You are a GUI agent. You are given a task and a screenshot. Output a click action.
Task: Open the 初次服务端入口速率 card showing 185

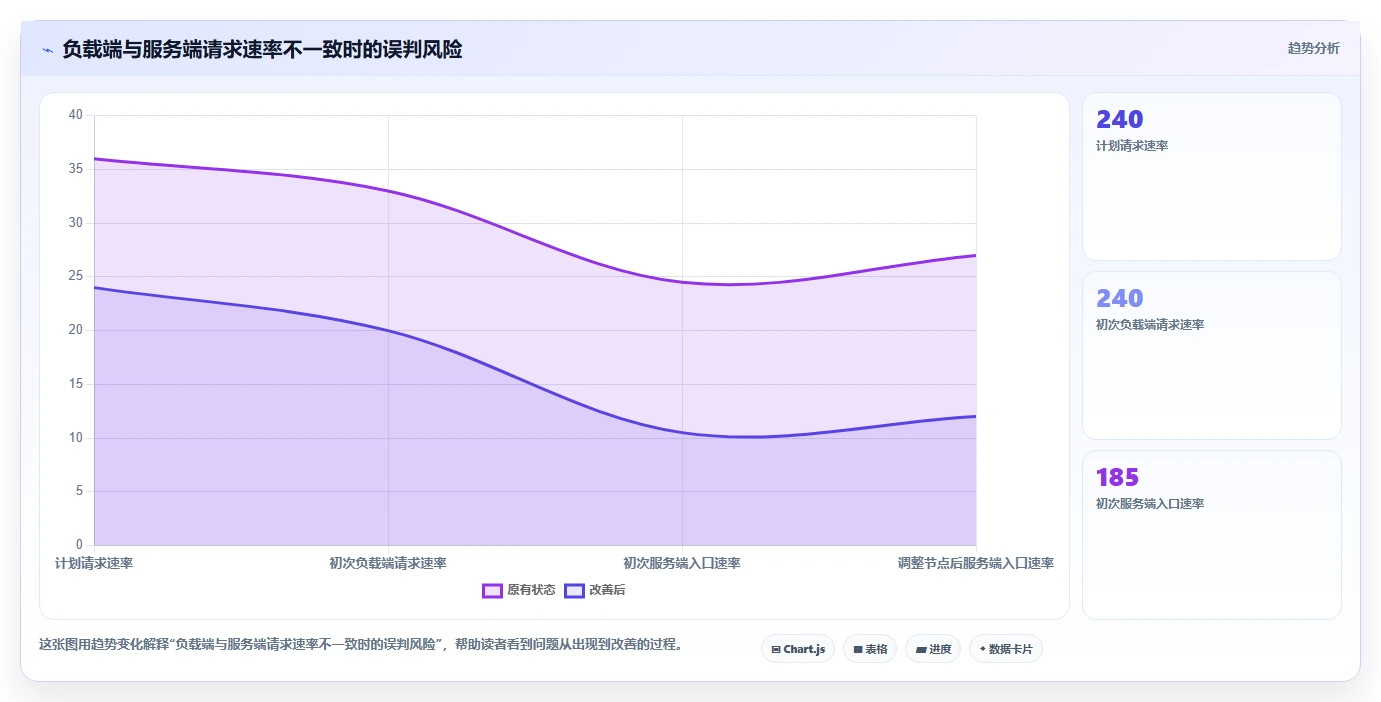1212,535
